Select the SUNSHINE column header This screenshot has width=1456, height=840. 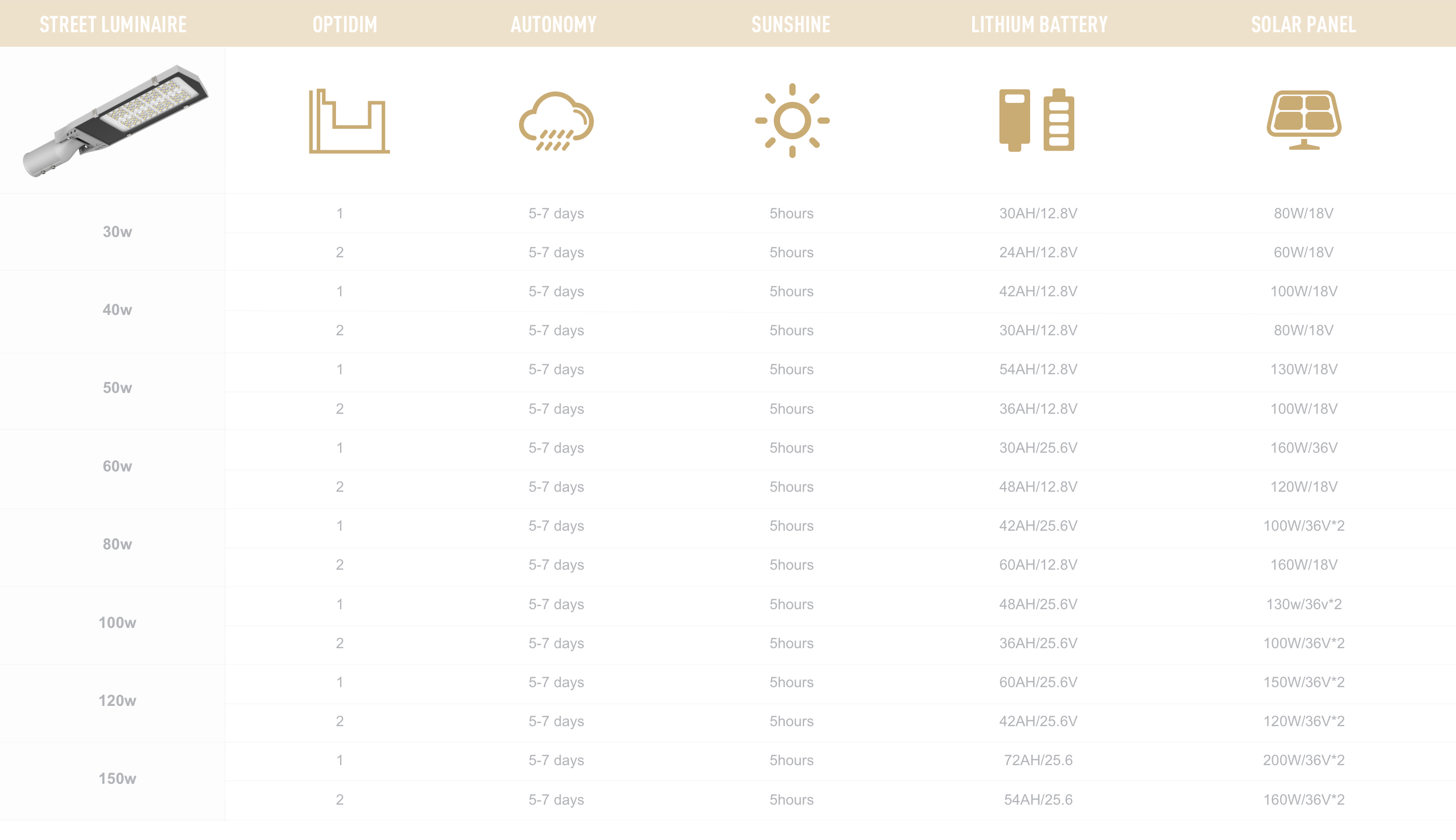point(791,24)
